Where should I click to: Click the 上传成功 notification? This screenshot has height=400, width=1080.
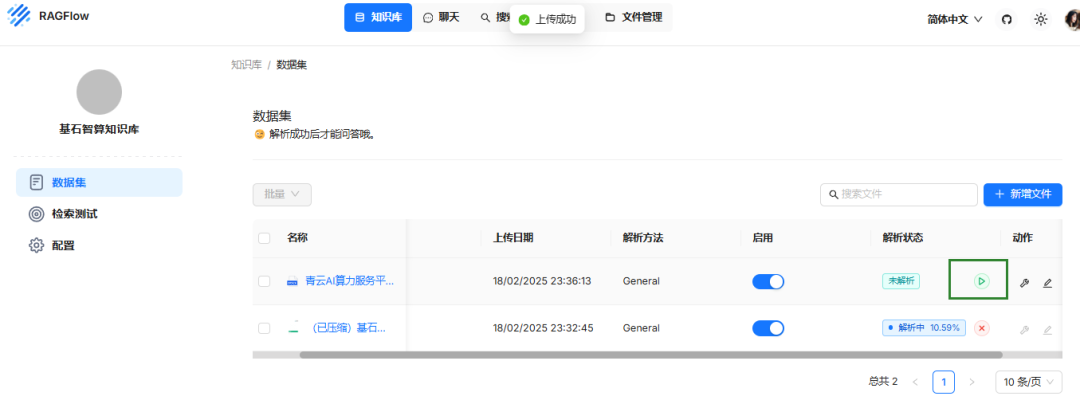coord(547,19)
